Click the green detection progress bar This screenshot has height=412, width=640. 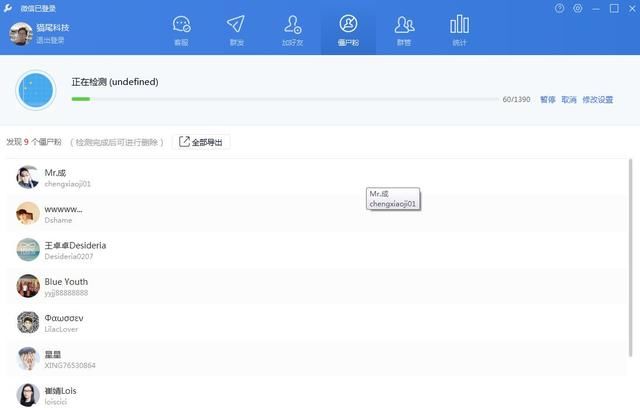pos(81,99)
